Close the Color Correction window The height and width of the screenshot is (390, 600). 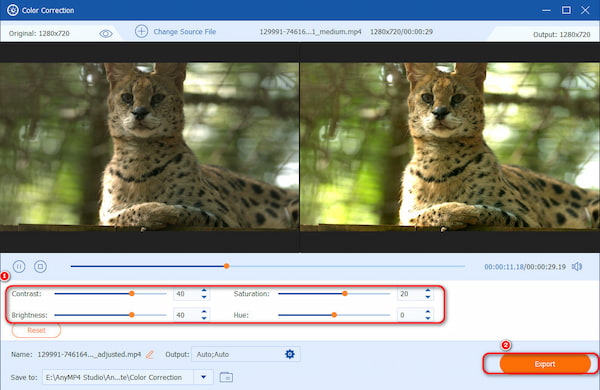[x=585, y=10]
